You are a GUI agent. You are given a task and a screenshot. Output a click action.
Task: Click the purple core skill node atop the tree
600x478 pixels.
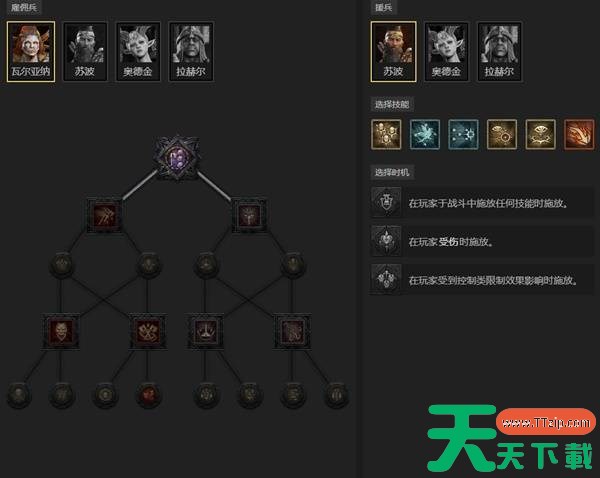pyautogui.click(x=177, y=158)
